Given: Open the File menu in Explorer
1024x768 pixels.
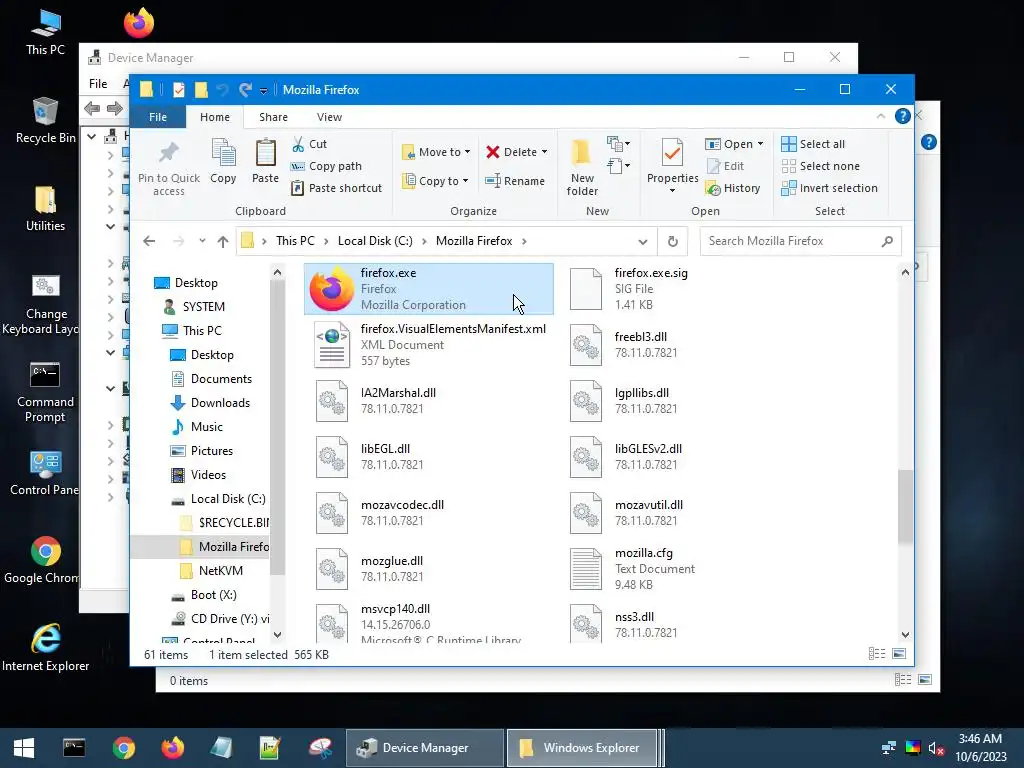Looking at the screenshot, I should point(158,117).
